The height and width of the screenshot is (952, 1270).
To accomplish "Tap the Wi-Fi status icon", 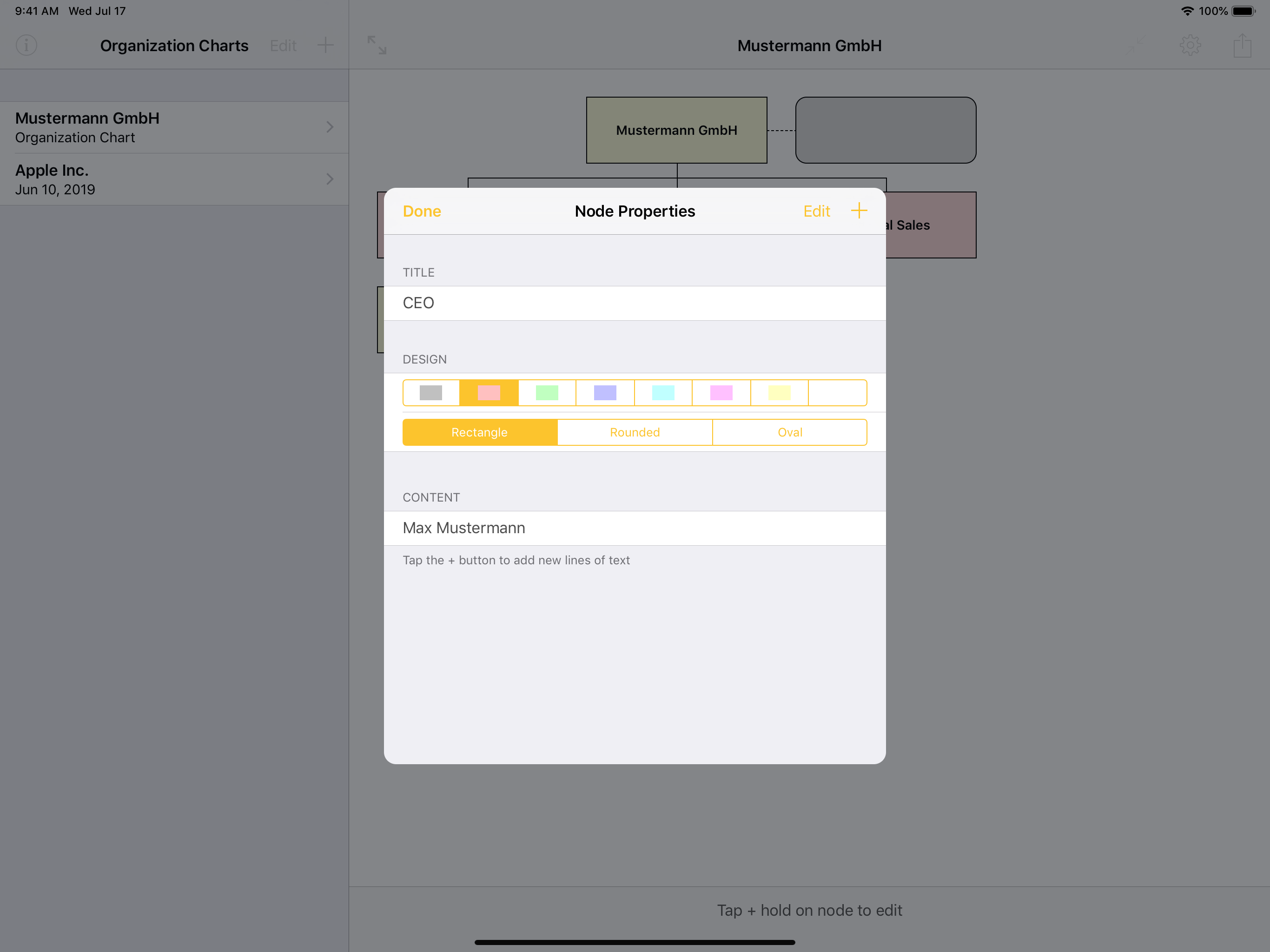I will [1187, 11].
